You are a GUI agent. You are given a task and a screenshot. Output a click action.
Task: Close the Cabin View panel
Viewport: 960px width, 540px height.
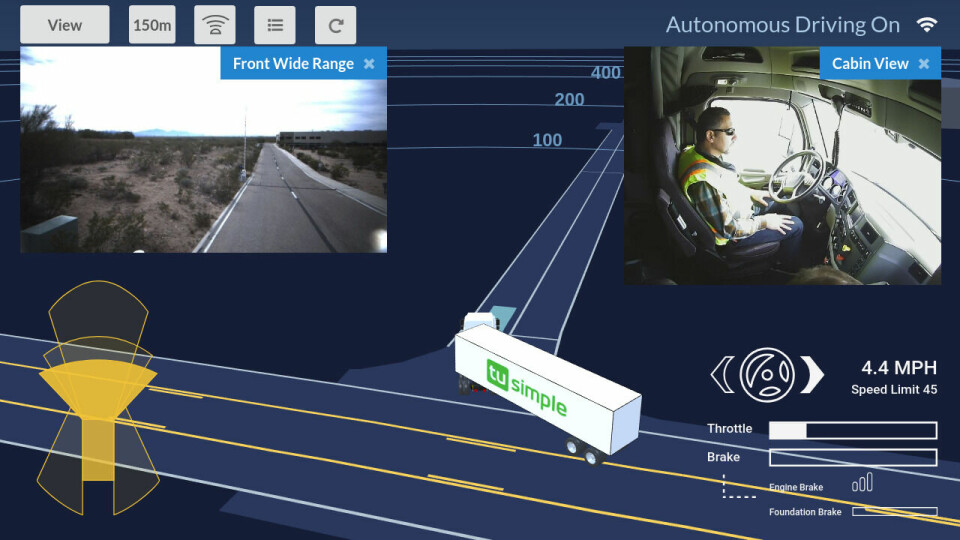pos(924,64)
